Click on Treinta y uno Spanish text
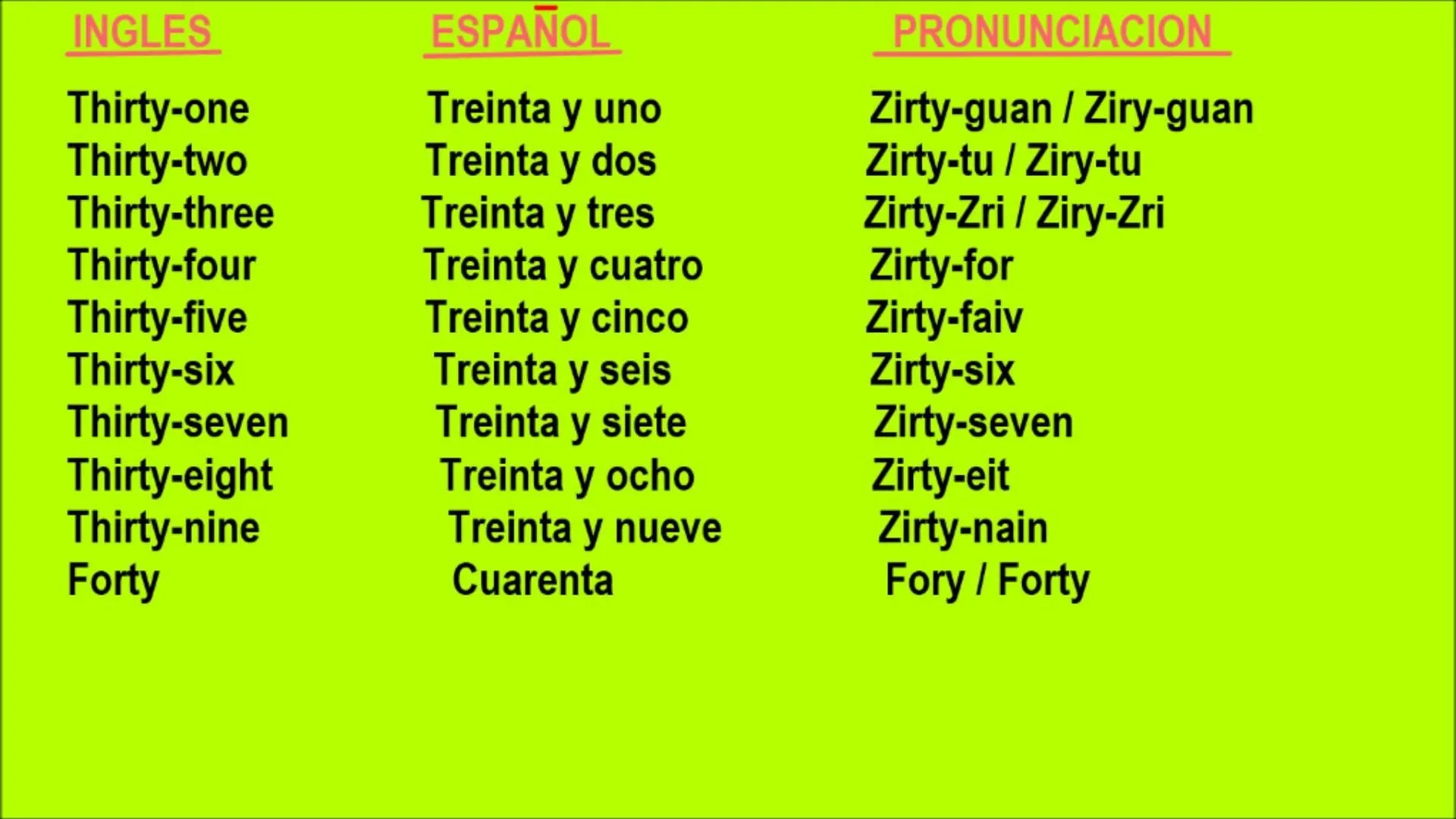The image size is (1456, 819). (541, 108)
